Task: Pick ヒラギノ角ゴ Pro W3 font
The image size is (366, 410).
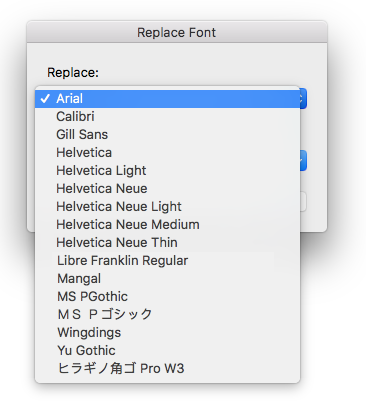Action: pos(167,369)
